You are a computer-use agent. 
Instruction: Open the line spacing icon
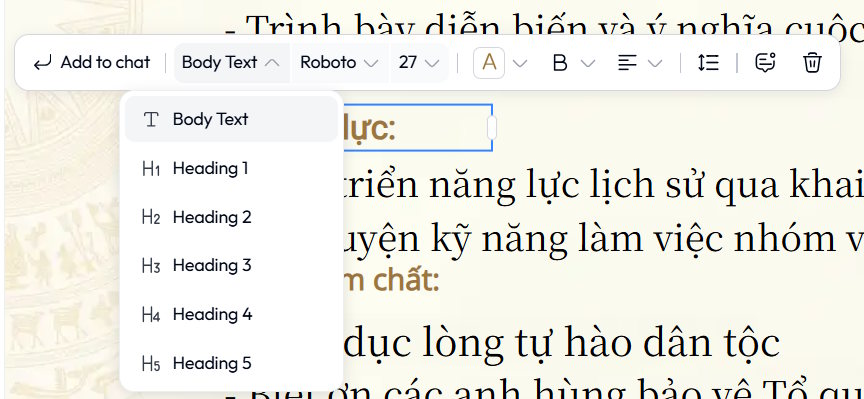tap(708, 63)
